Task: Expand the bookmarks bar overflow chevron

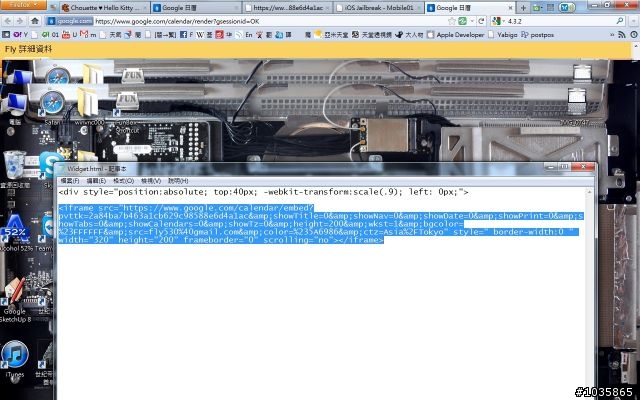Action: click(x=612, y=35)
